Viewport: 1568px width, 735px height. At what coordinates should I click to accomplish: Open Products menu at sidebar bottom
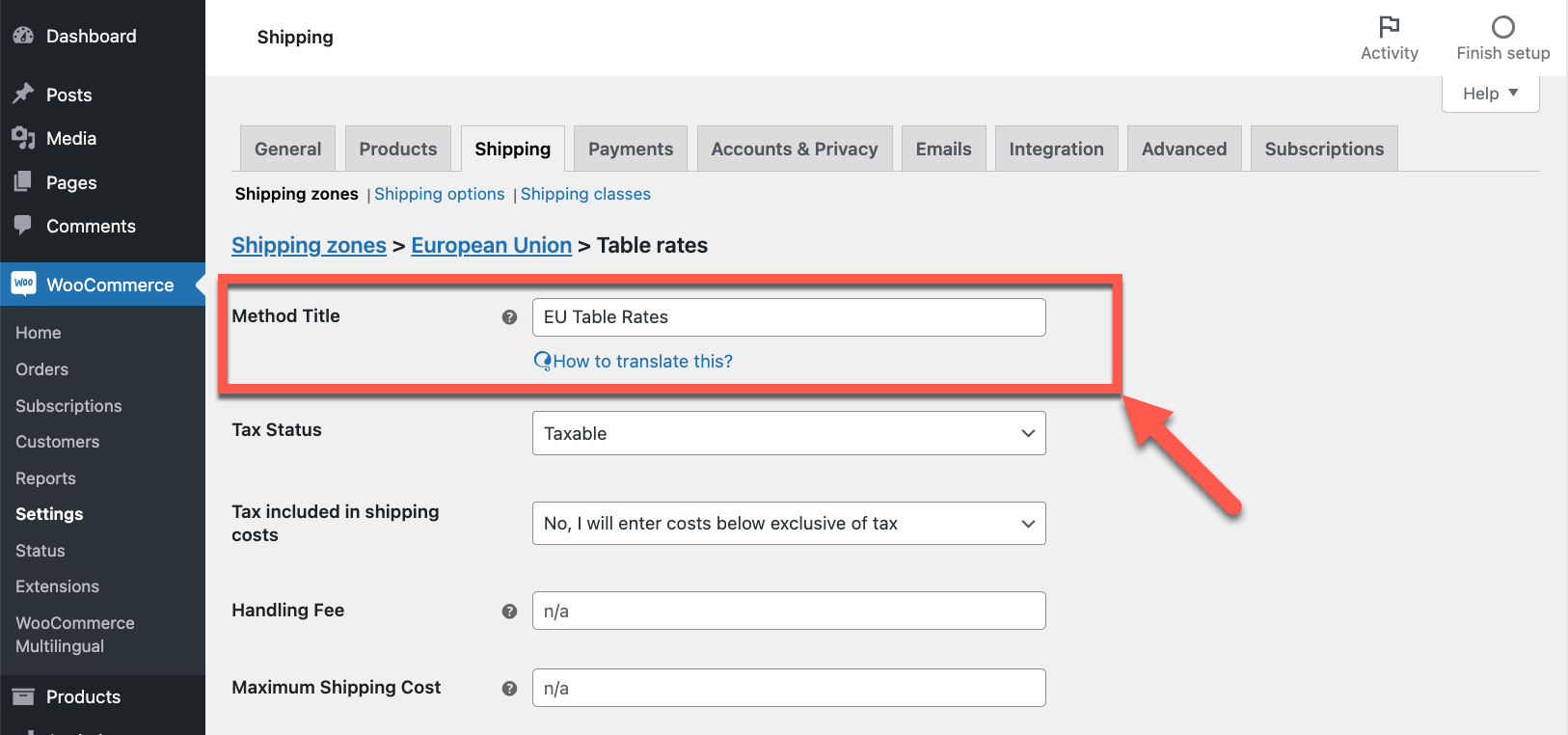(x=83, y=696)
